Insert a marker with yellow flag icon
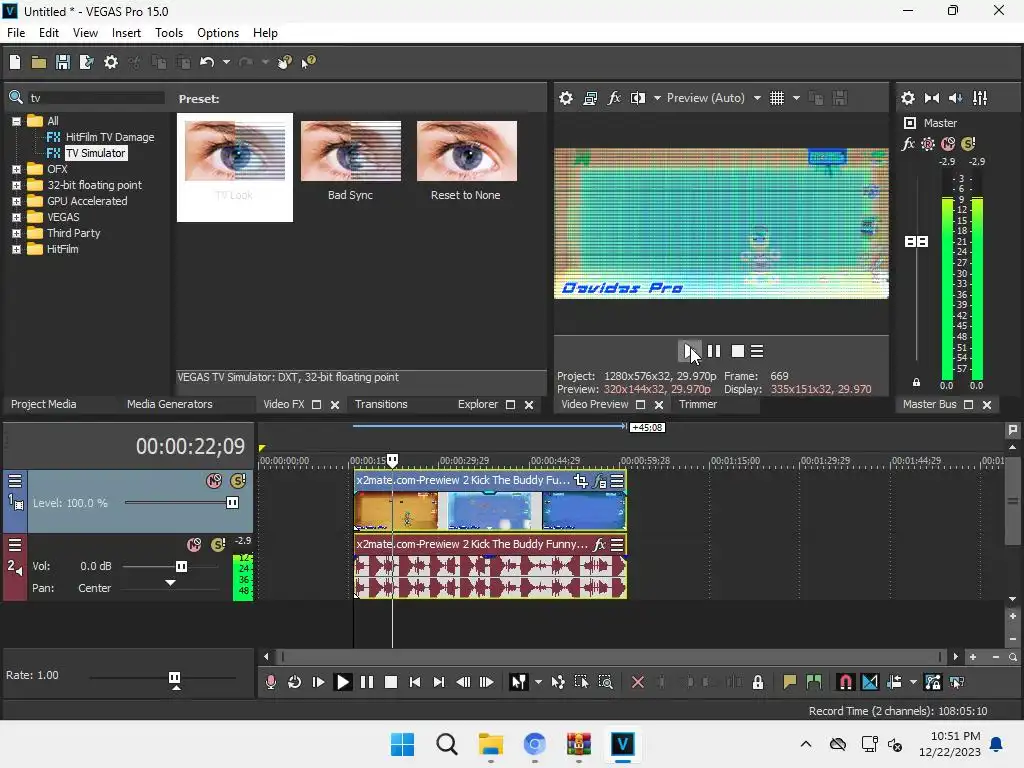Screen dimensions: 1024x768 tap(790, 682)
